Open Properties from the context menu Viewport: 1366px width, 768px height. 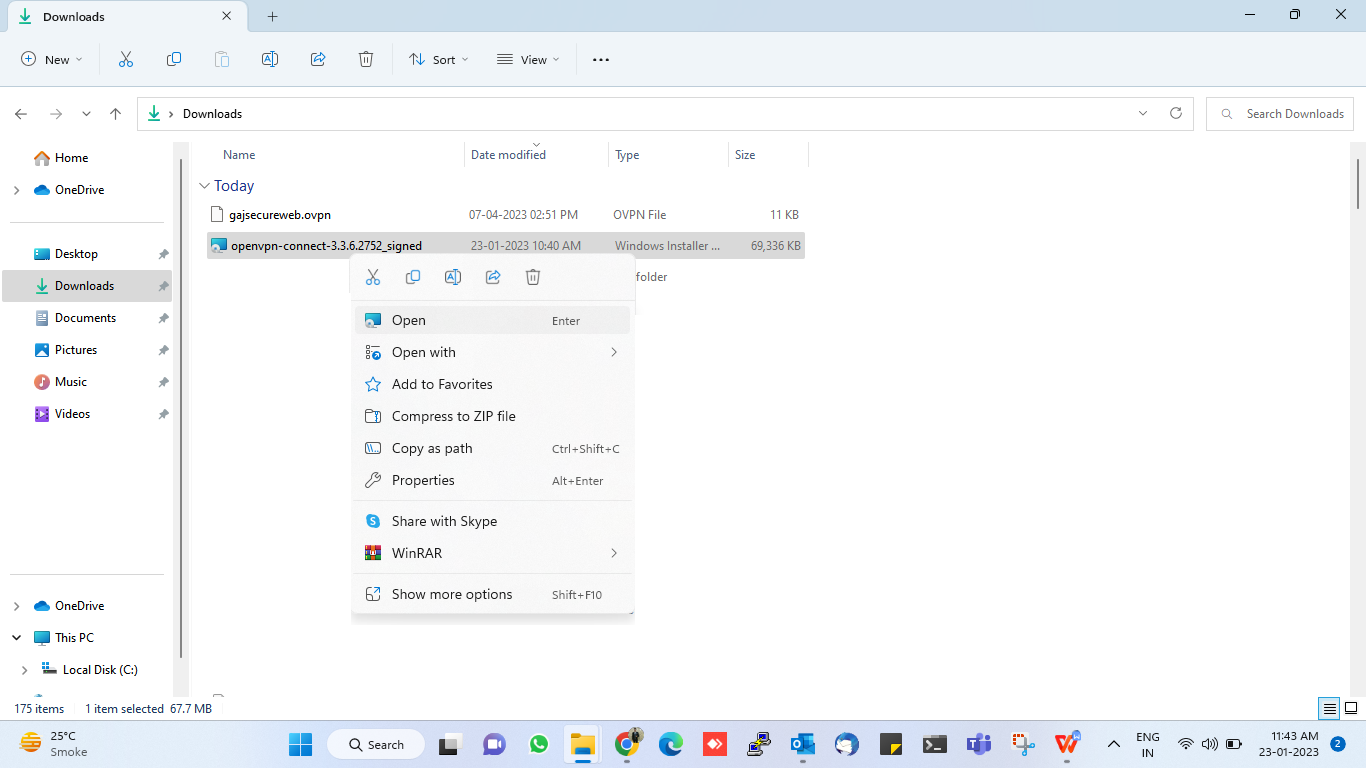point(493,480)
